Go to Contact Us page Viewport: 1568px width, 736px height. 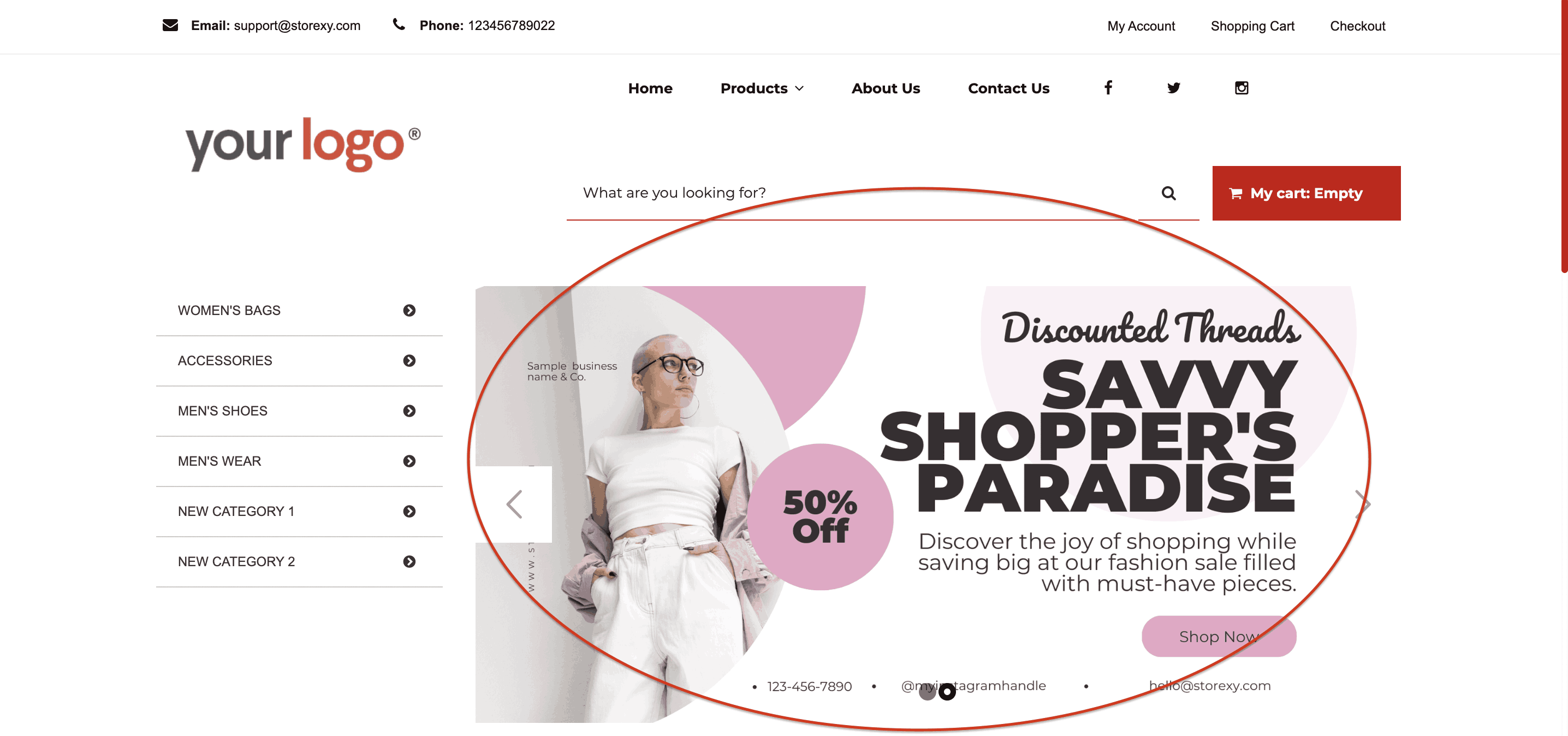click(x=1008, y=88)
